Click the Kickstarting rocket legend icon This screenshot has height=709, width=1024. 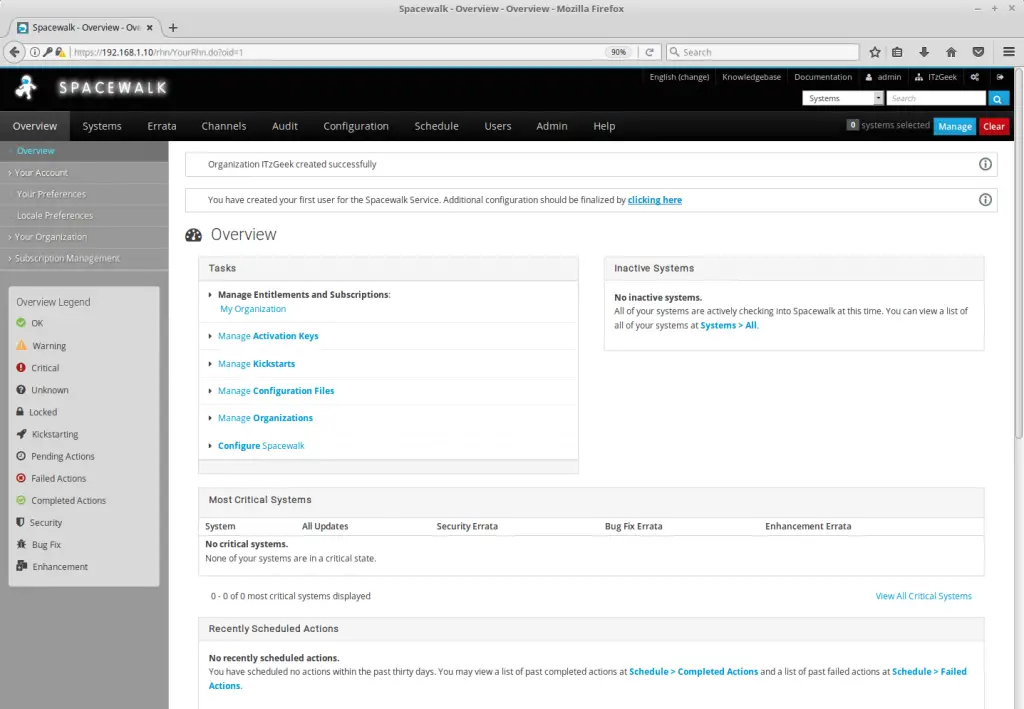pyautogui.click(x=22, y=434)
